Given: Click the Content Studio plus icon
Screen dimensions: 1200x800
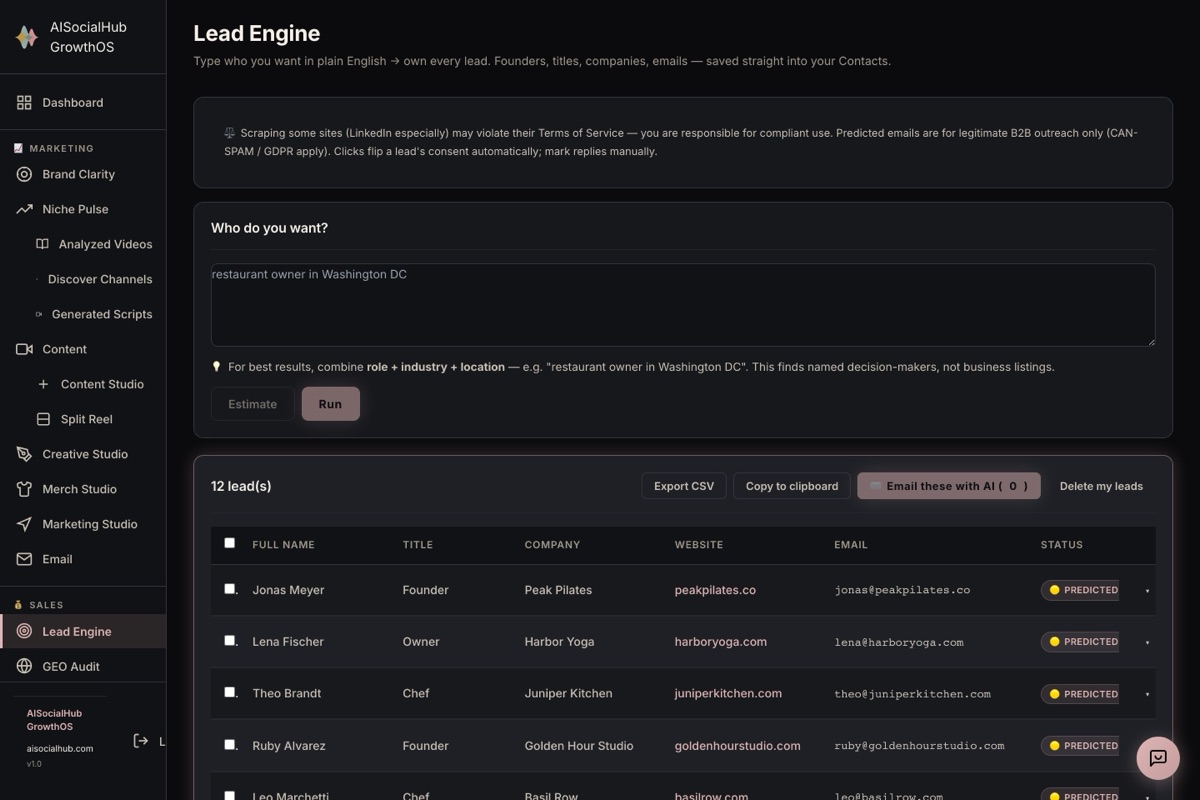Looking at the screenshot, I should click(x=43, y=384).
